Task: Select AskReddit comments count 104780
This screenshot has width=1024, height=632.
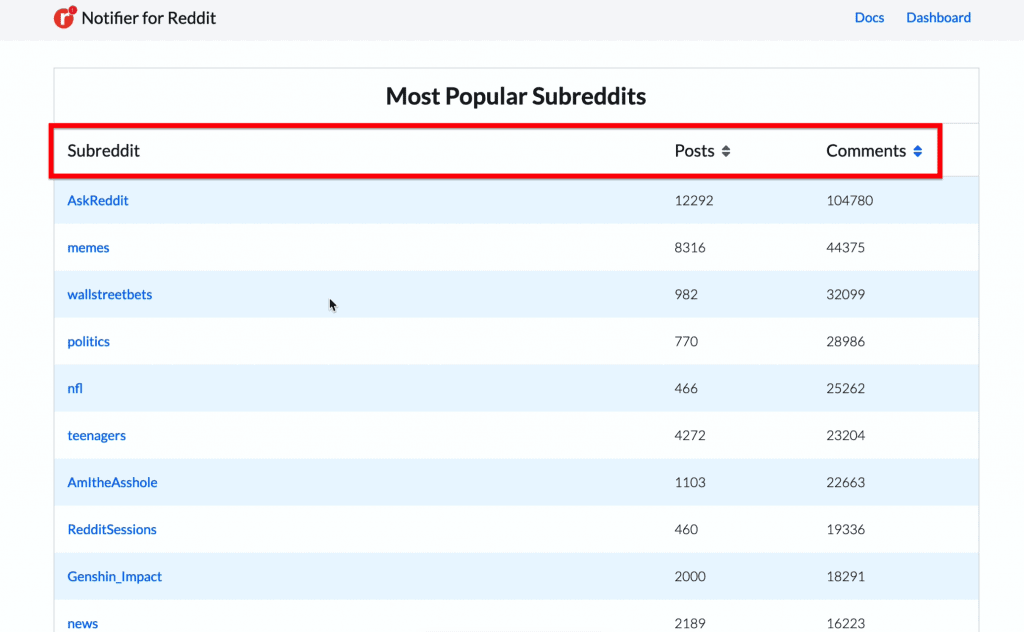Action: pos(850,200)
